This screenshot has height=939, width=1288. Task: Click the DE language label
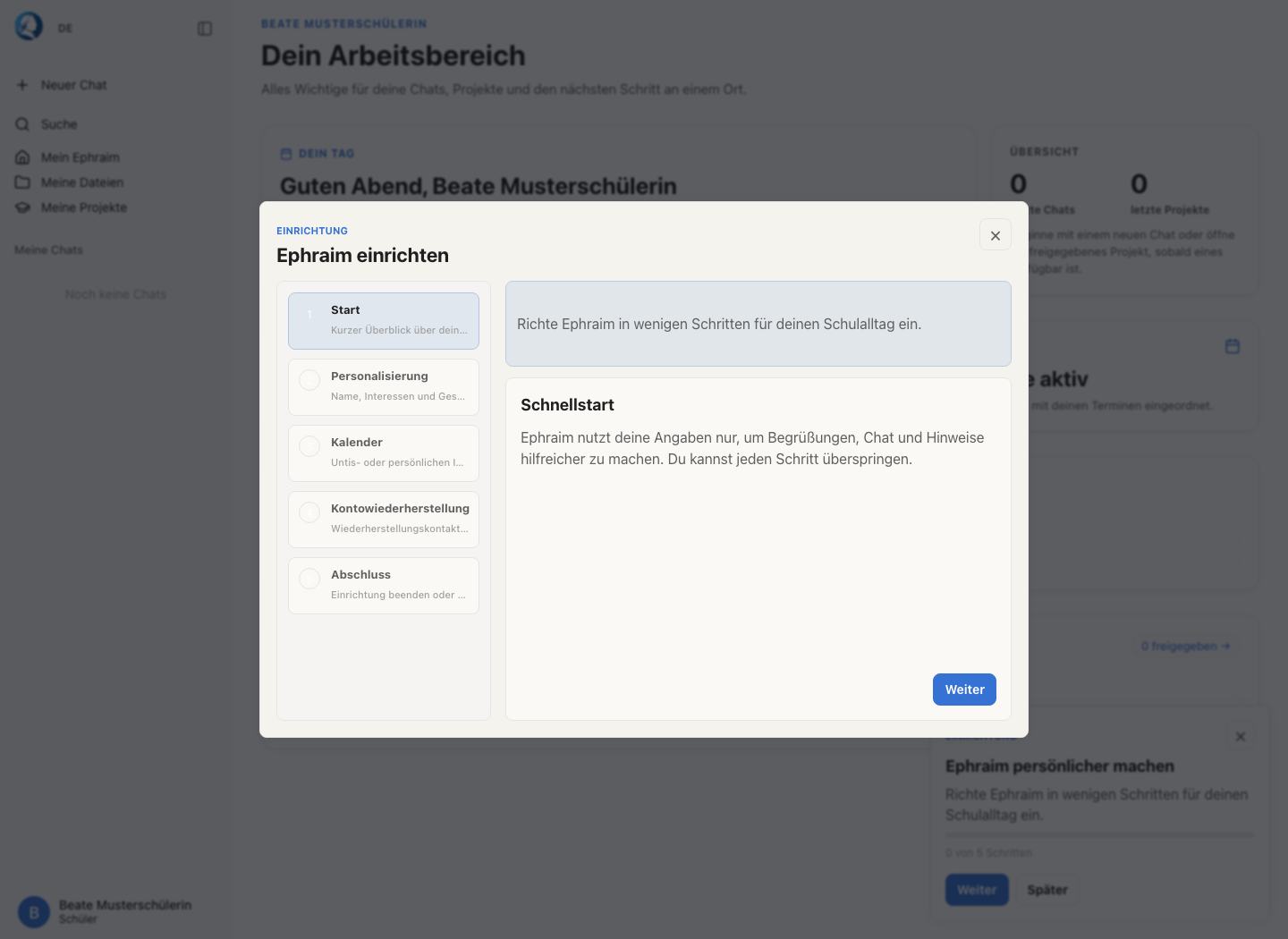click(65, 29)
